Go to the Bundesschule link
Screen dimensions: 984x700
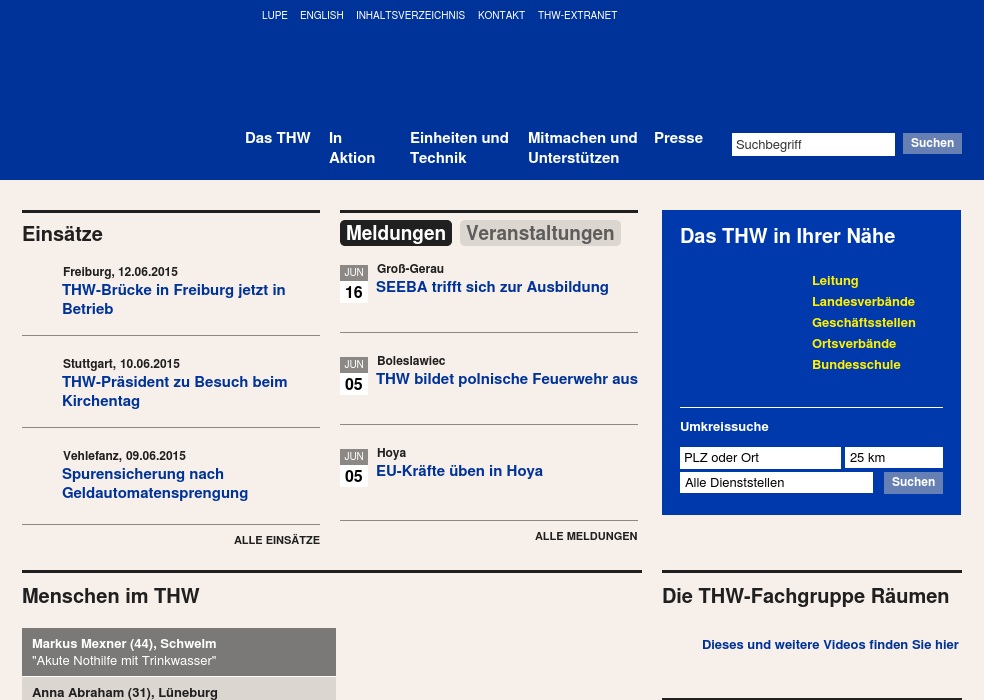tap(856, 365)
